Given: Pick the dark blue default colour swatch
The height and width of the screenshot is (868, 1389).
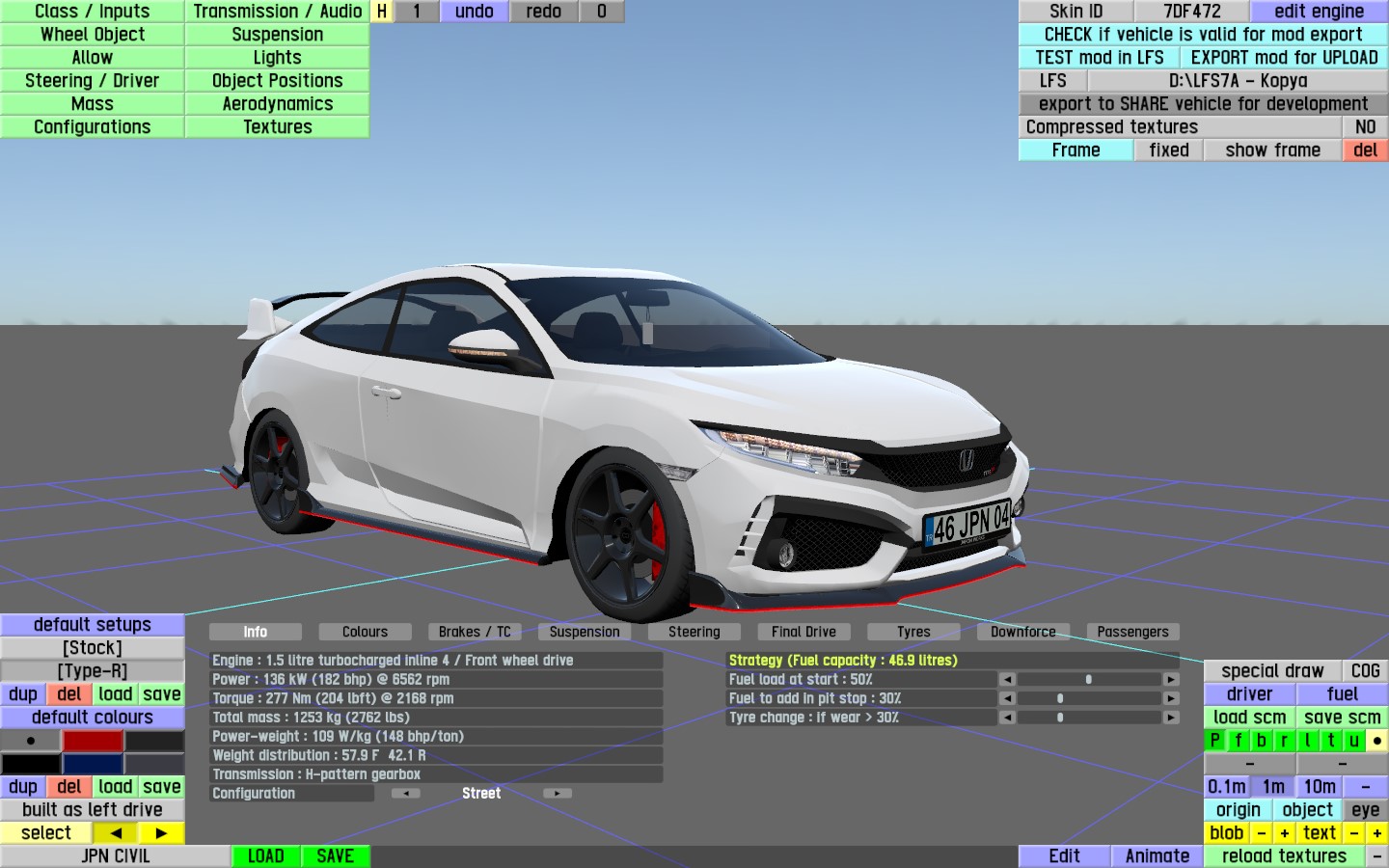Looking at the screenshot, I should [x=93, y=764].
